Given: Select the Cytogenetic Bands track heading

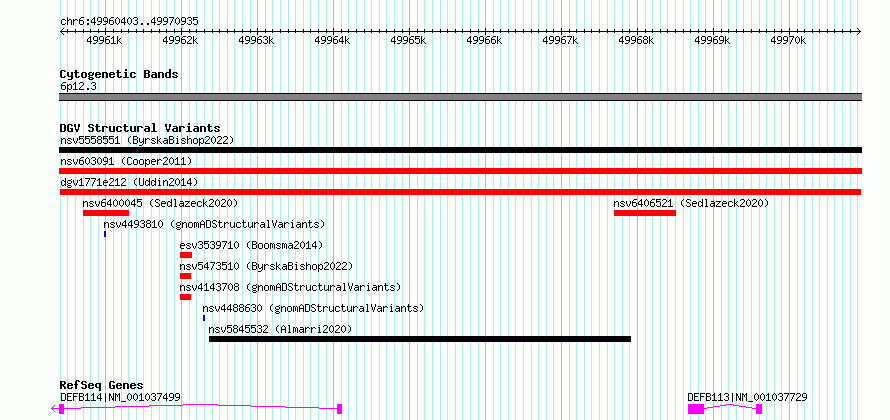Looking at the screenshot, I should click(x=119, y=74).
